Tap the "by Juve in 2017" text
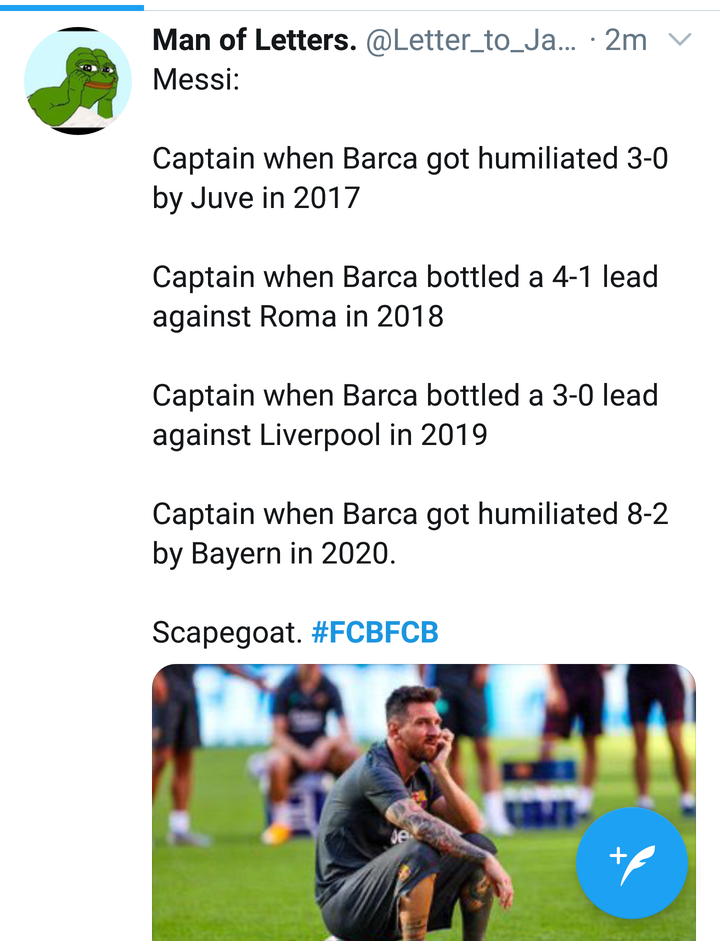720x941 pixels. click(x=255, y=197)
